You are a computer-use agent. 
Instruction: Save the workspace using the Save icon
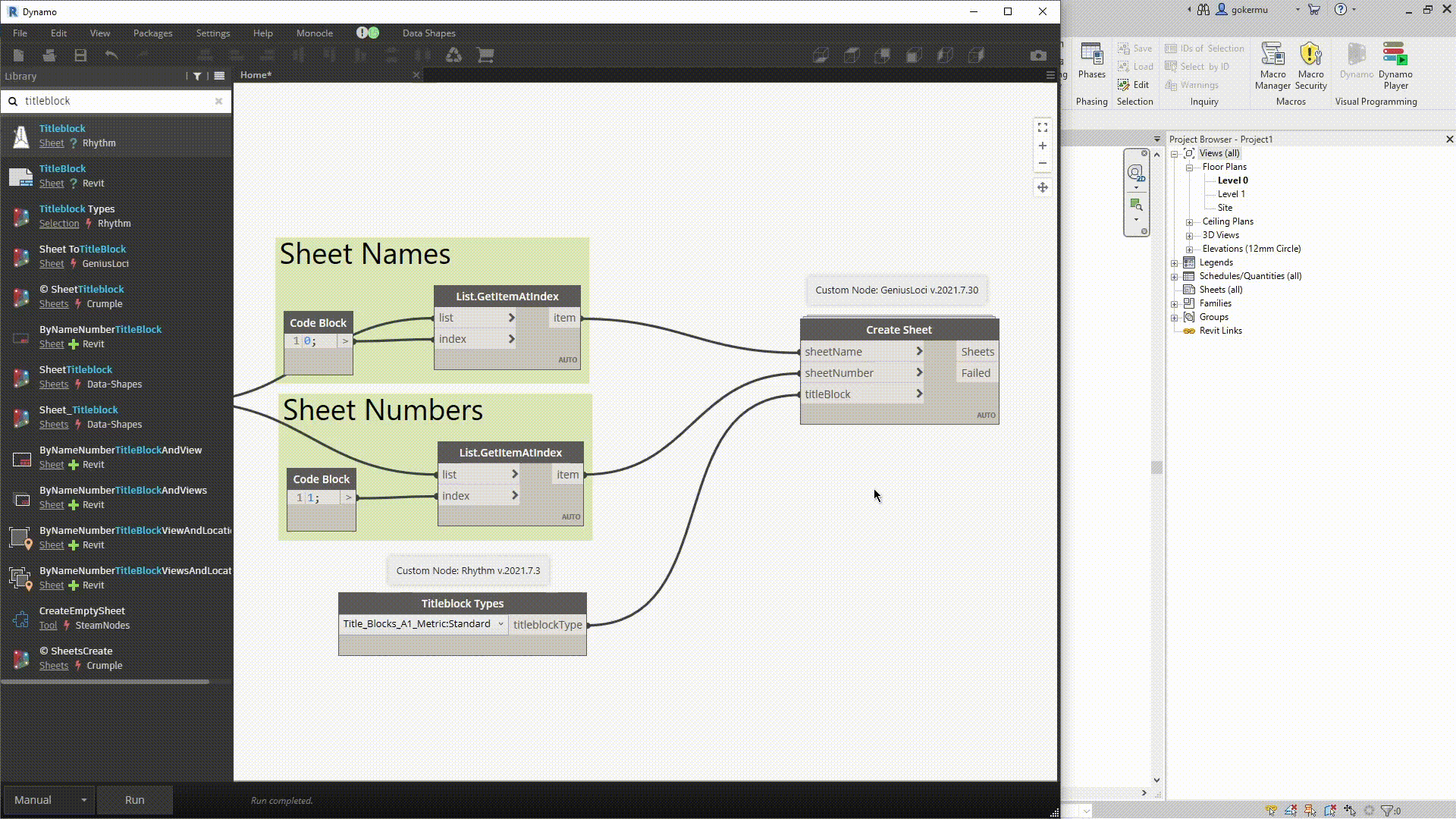[x=80, y=55]
